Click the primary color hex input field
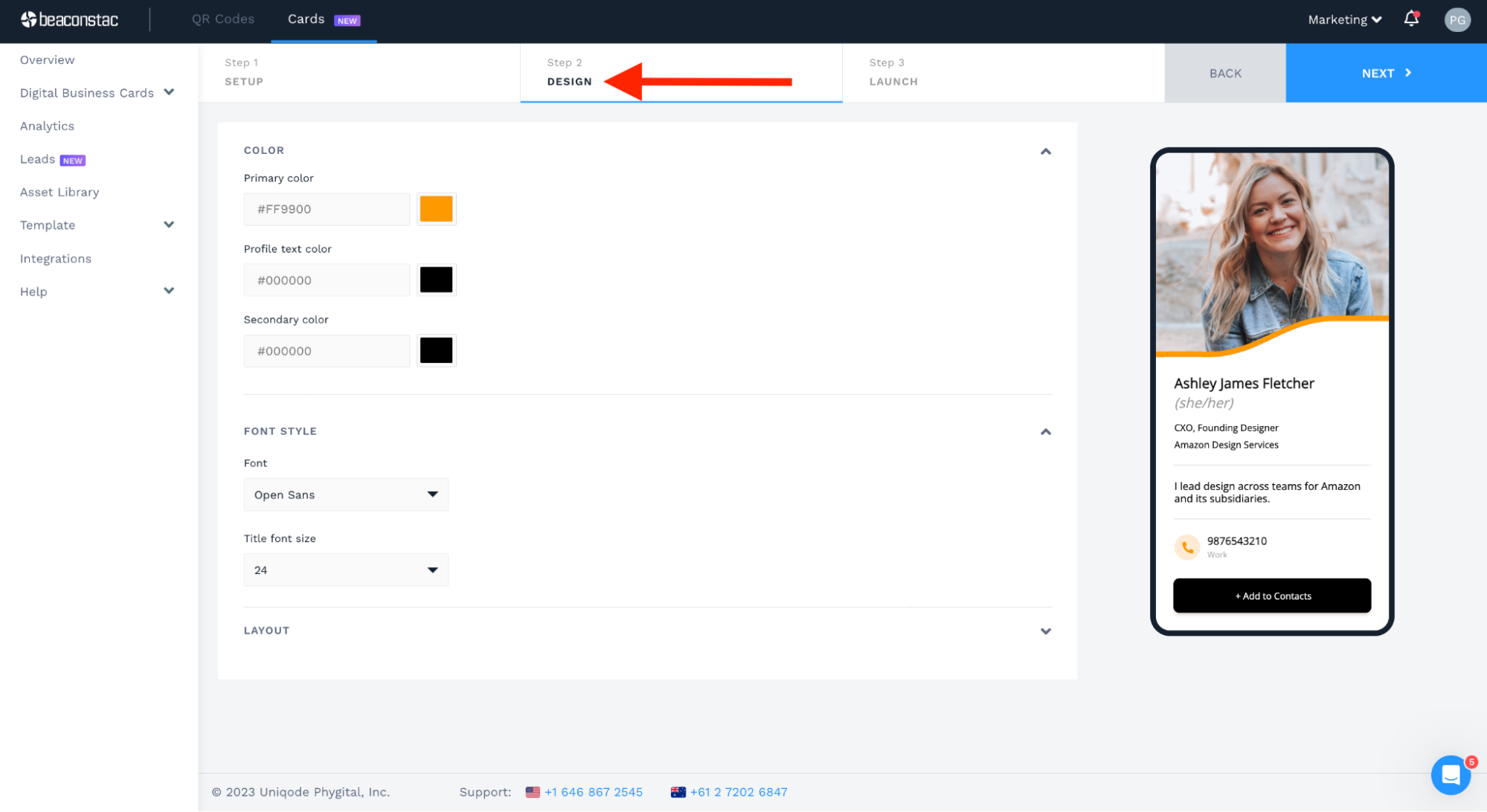1487x812 pixels. [327, 209]
